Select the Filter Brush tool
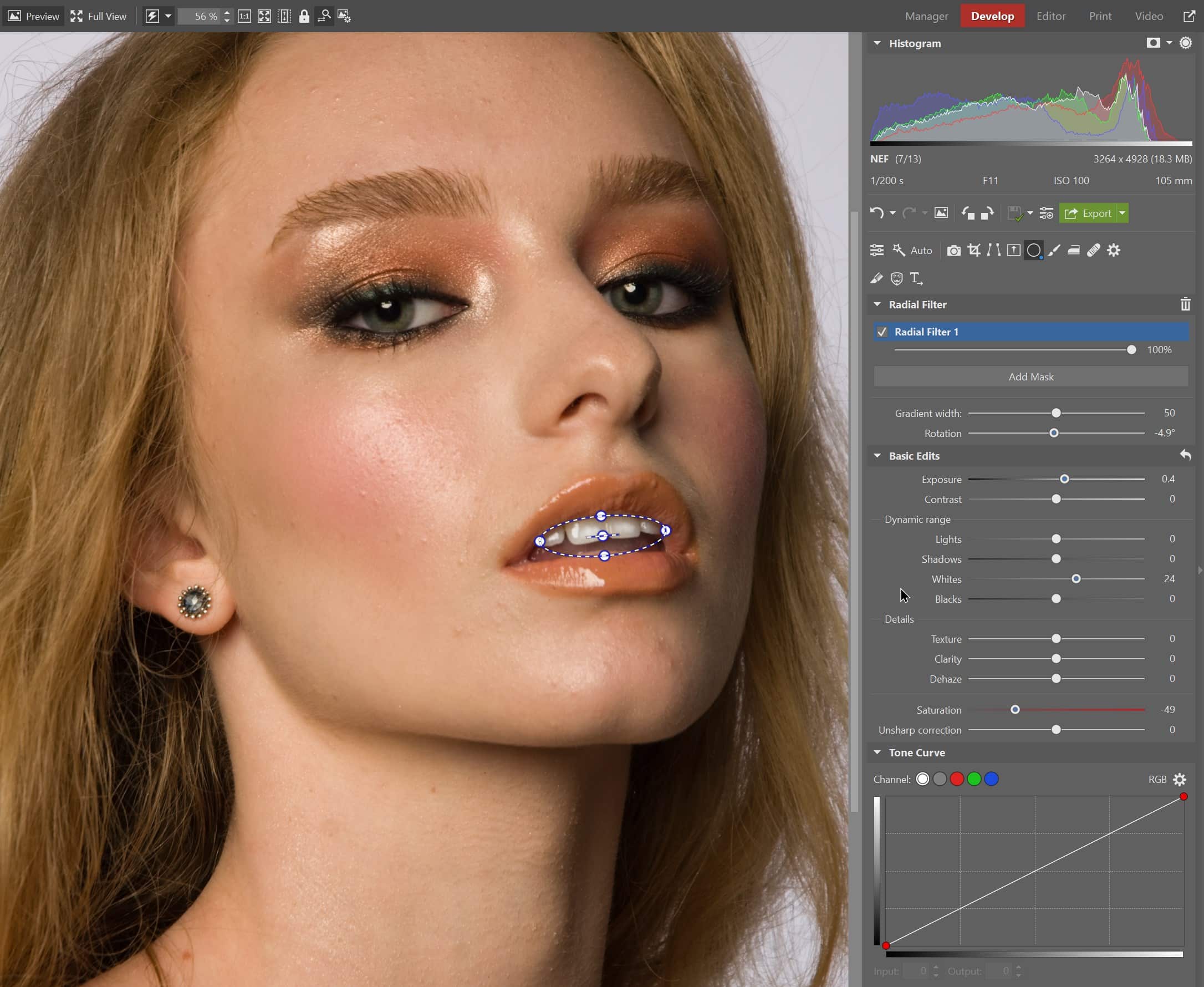 1054,250
